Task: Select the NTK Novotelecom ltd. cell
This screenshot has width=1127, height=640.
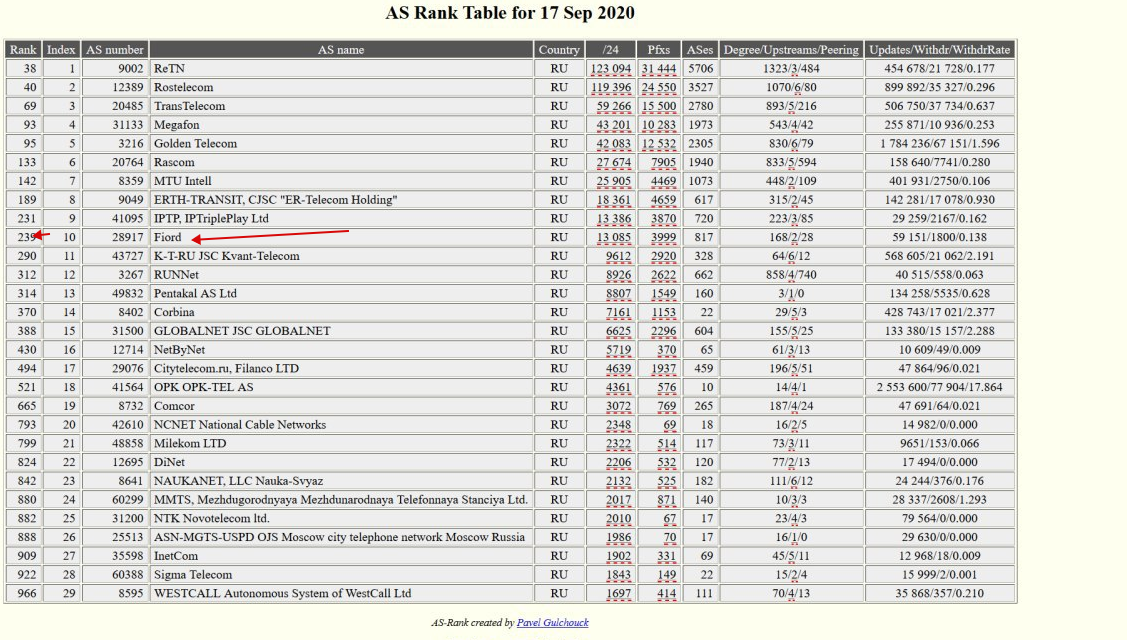Action: 341,518
